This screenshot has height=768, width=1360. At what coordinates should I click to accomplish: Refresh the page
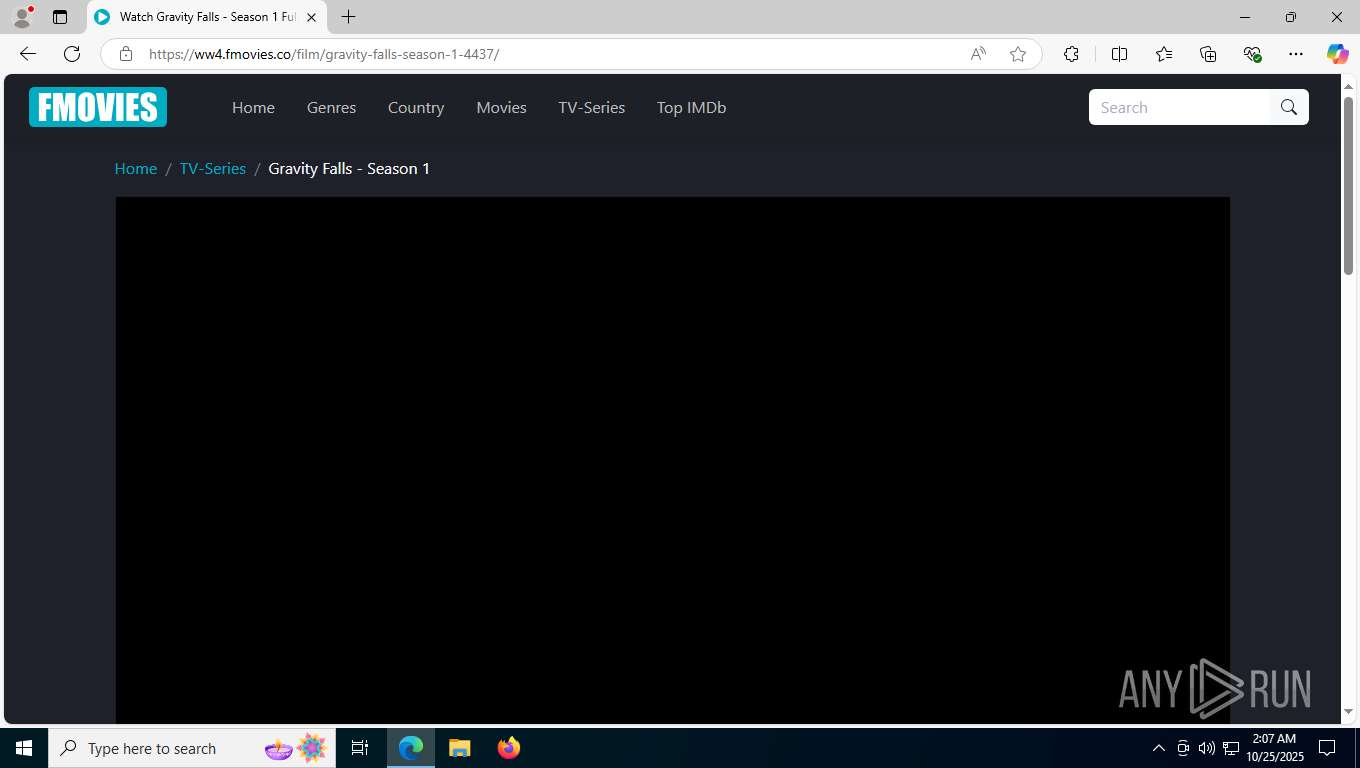(72, 54)
